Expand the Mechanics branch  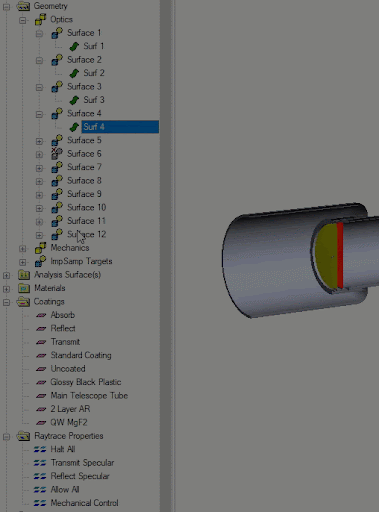coord(22,249)
